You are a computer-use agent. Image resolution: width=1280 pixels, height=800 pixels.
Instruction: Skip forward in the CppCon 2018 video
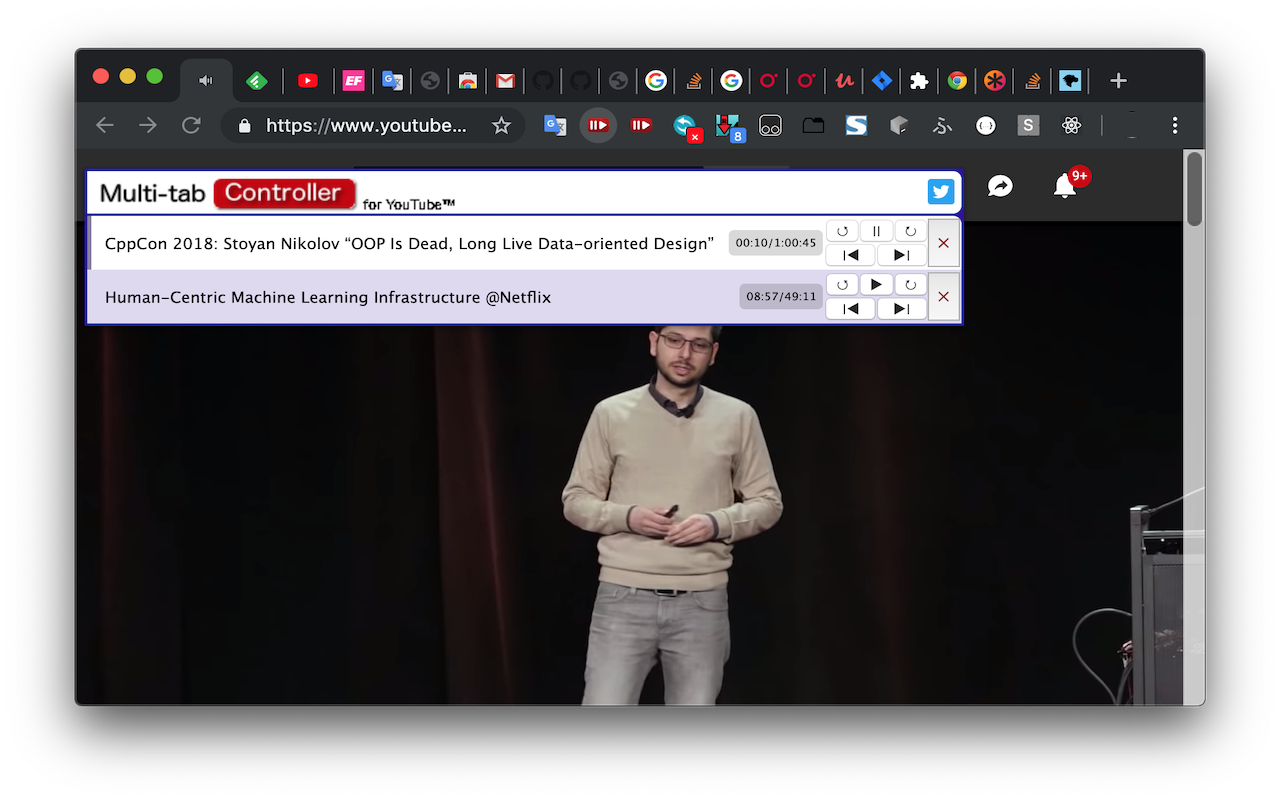pyautogui.click(x=910, y=231)
